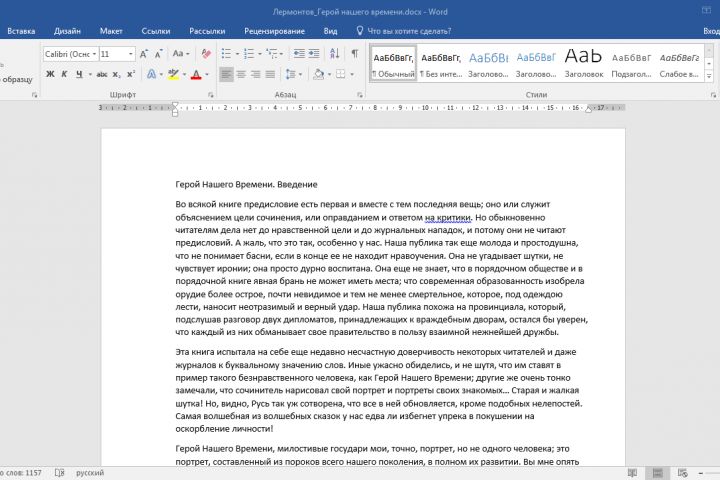Increase the font size with grow-font icon
Viewport: 720px width, 480px height.
pos(144,54)
